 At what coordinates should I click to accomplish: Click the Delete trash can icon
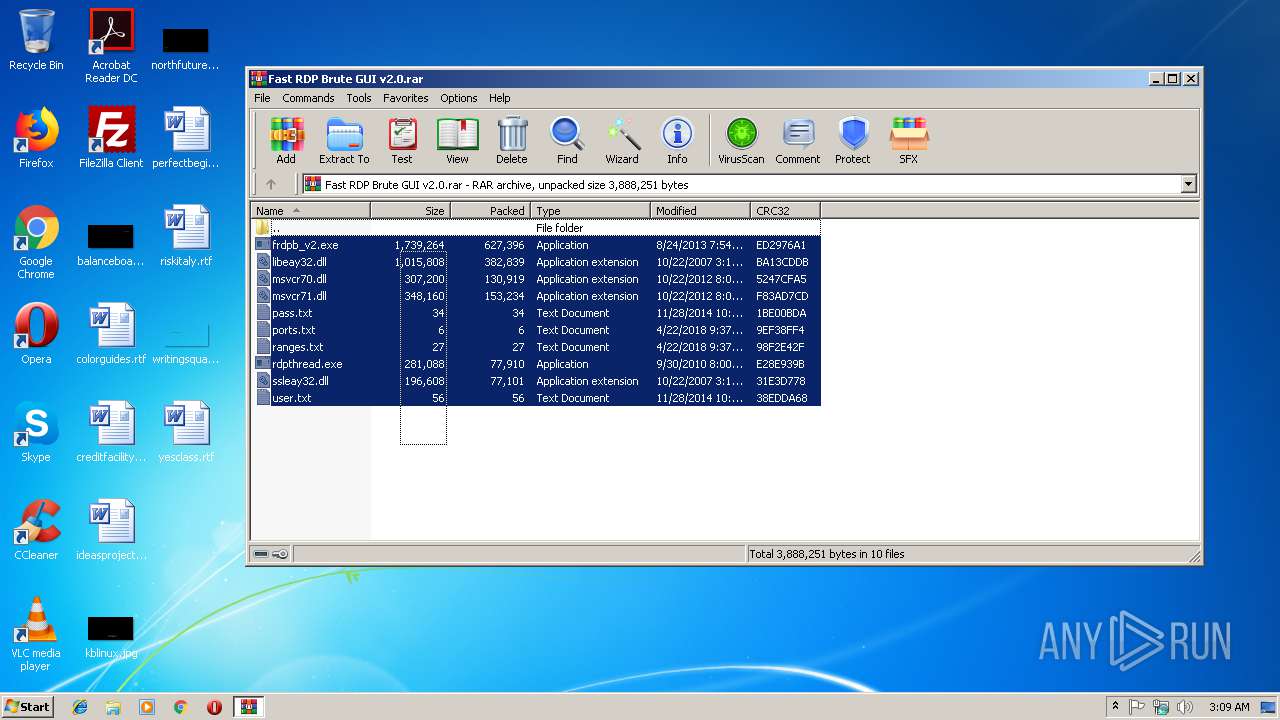(x=512, y=140)
